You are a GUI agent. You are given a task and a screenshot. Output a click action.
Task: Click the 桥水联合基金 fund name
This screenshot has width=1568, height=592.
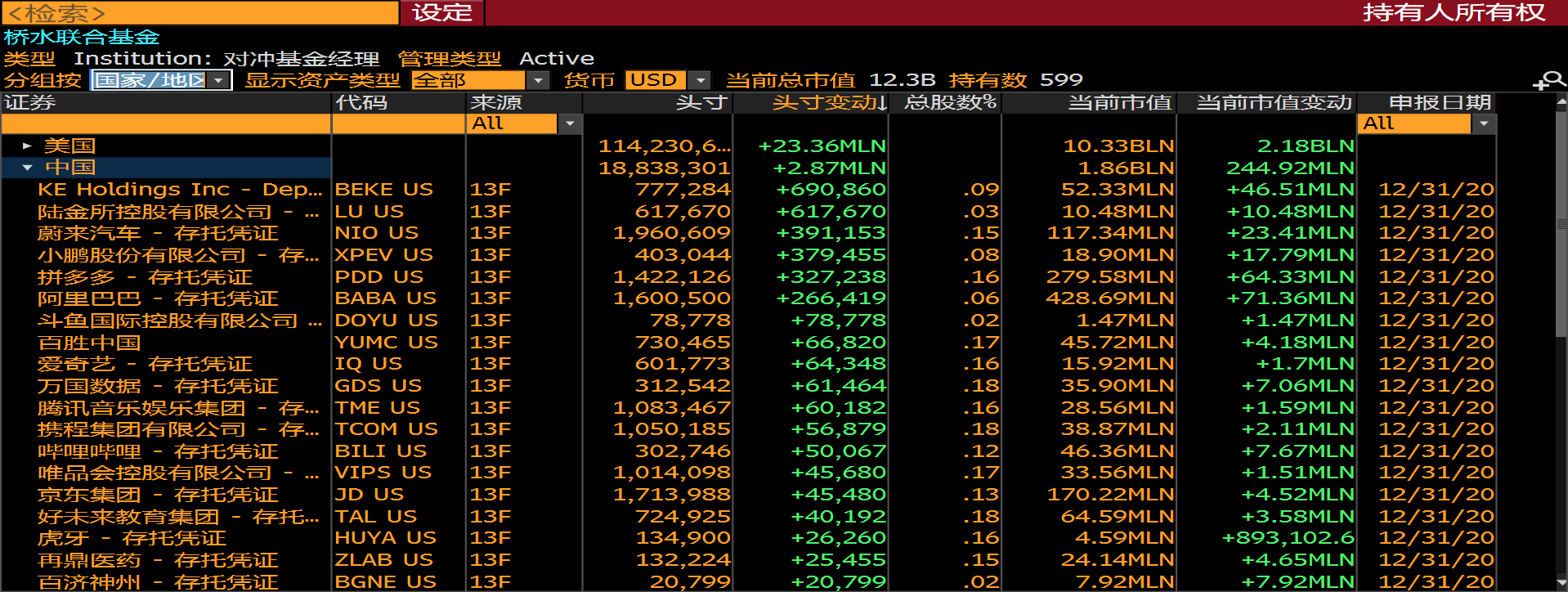point(82,37)
